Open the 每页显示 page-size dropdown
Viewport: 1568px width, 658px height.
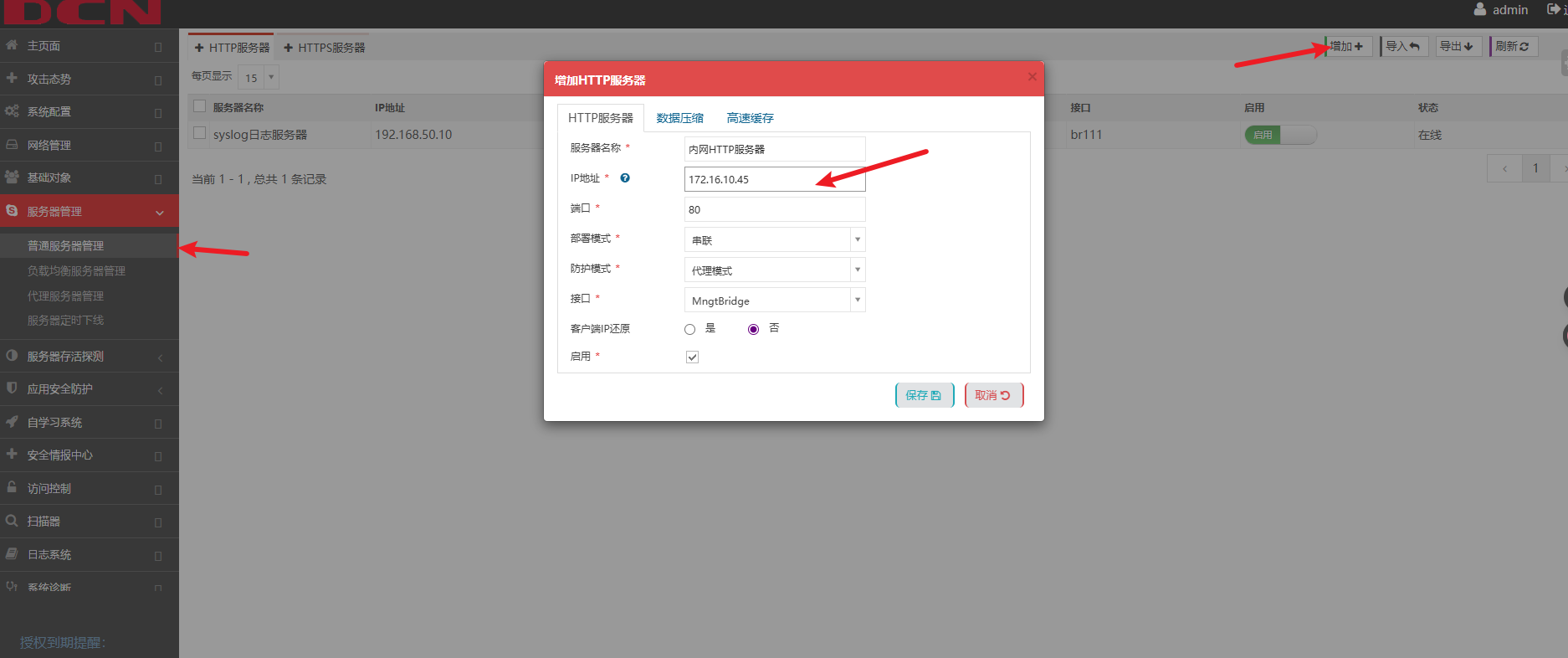coord(259,77)
